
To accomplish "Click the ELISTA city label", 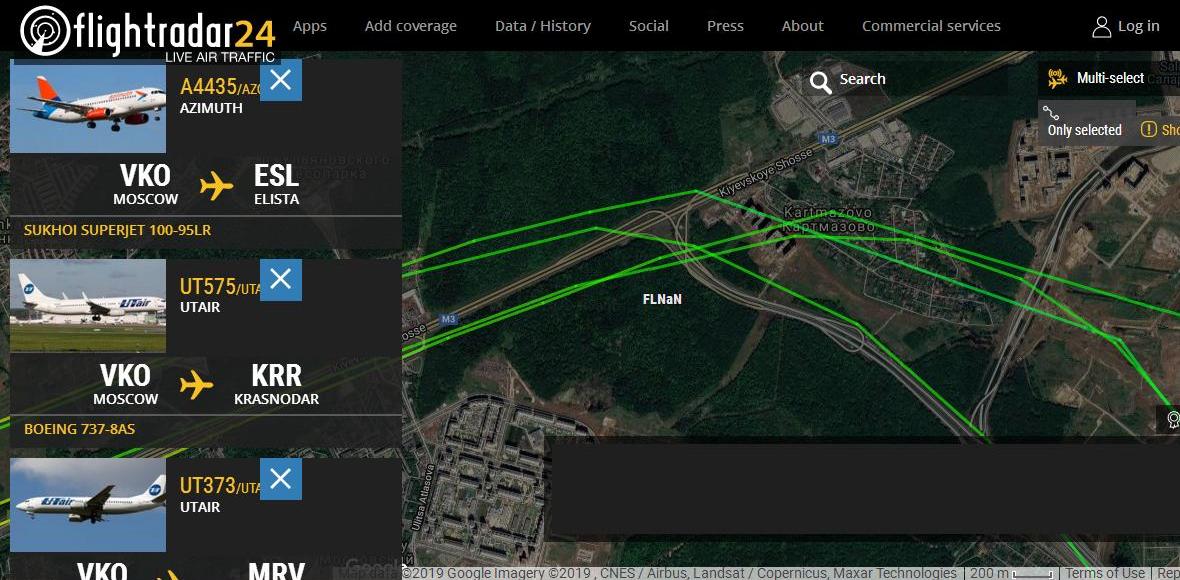I will pos(276,199).
